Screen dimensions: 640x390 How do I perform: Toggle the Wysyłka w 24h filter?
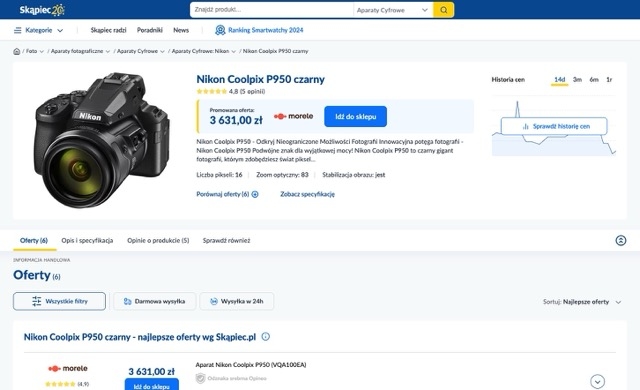(236, 301)
